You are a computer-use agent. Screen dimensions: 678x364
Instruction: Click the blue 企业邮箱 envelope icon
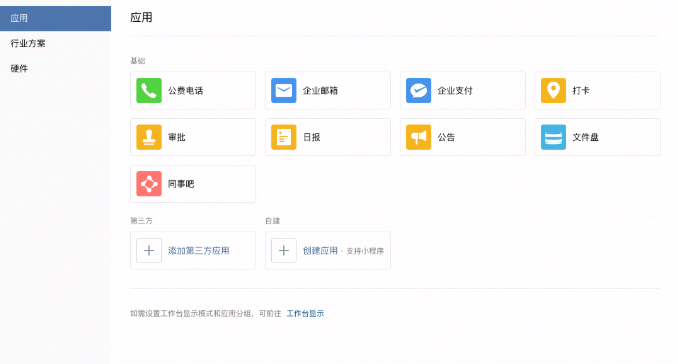[284, 90]
